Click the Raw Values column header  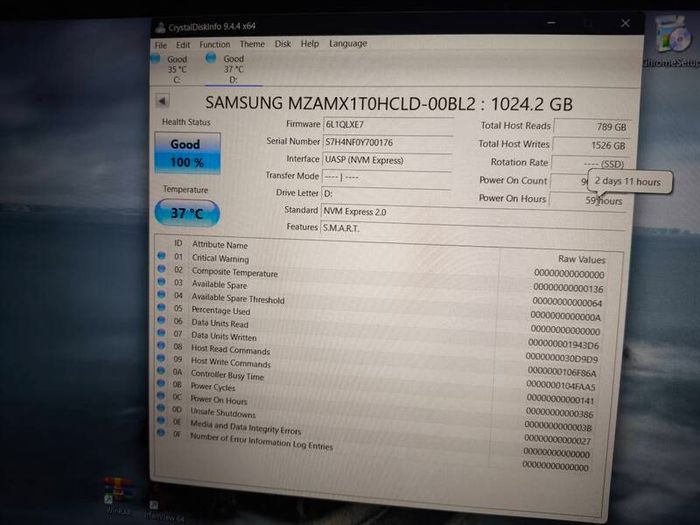581,259
